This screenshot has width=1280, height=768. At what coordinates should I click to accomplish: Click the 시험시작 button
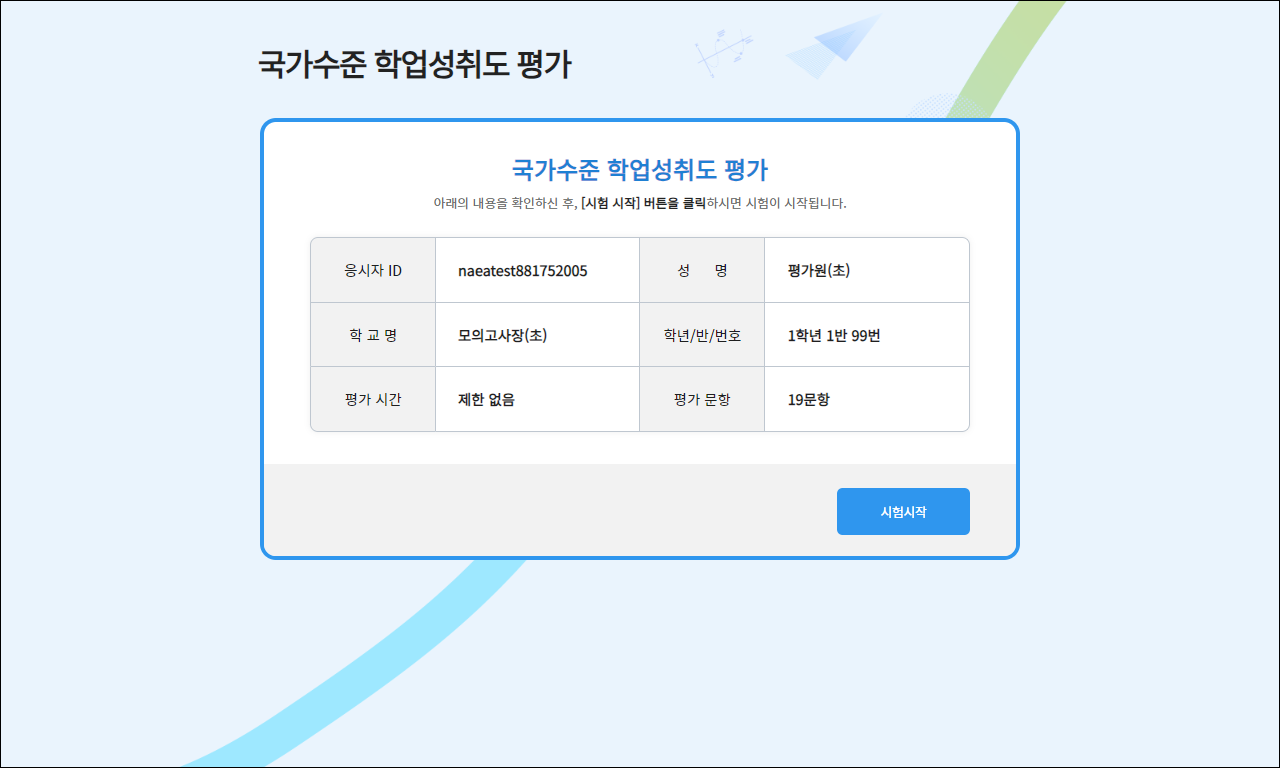tap(903, 511)
